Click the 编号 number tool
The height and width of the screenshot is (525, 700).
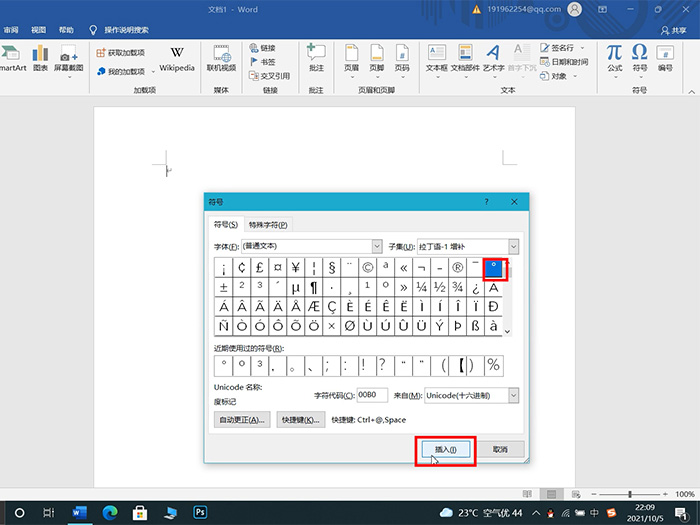[665, 58]
